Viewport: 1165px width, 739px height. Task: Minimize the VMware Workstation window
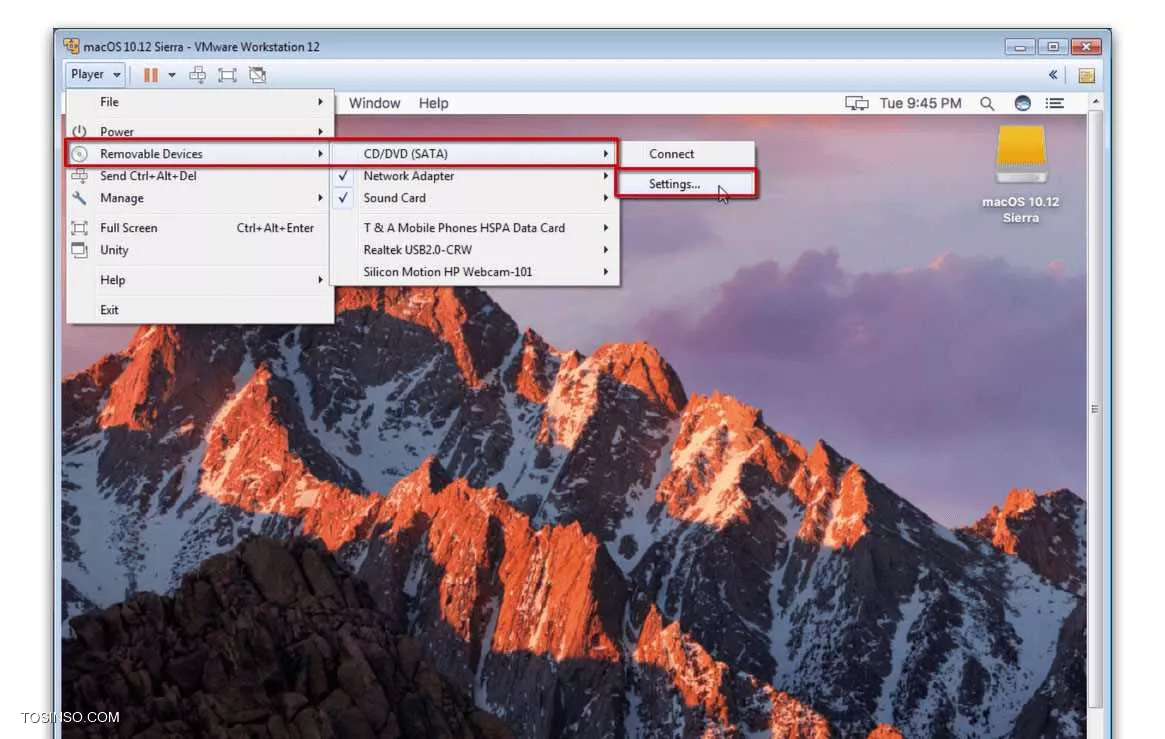1020,47
